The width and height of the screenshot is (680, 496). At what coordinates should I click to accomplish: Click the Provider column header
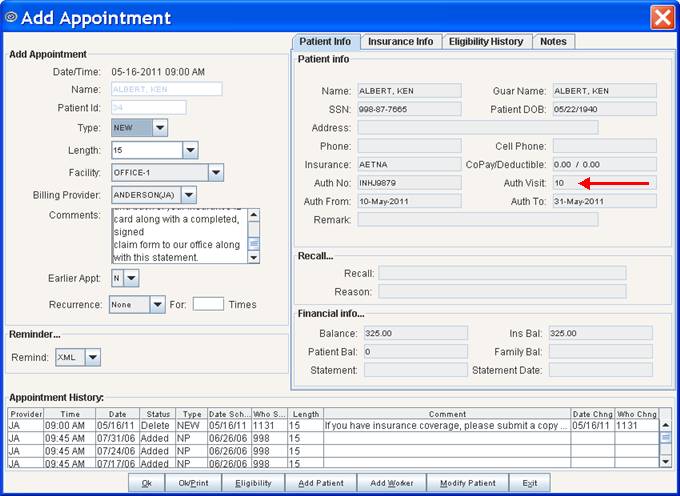(26, 414)
